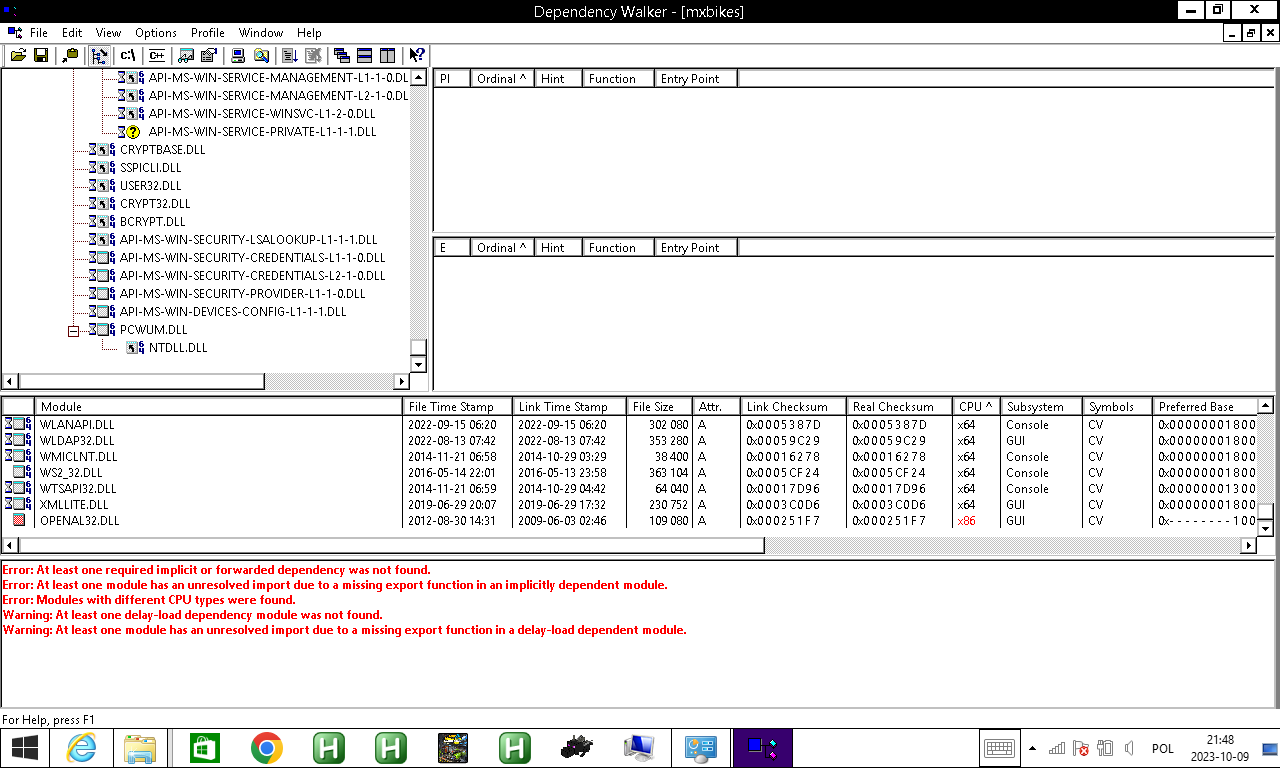Start profiling with the toolbar icon

290,56
